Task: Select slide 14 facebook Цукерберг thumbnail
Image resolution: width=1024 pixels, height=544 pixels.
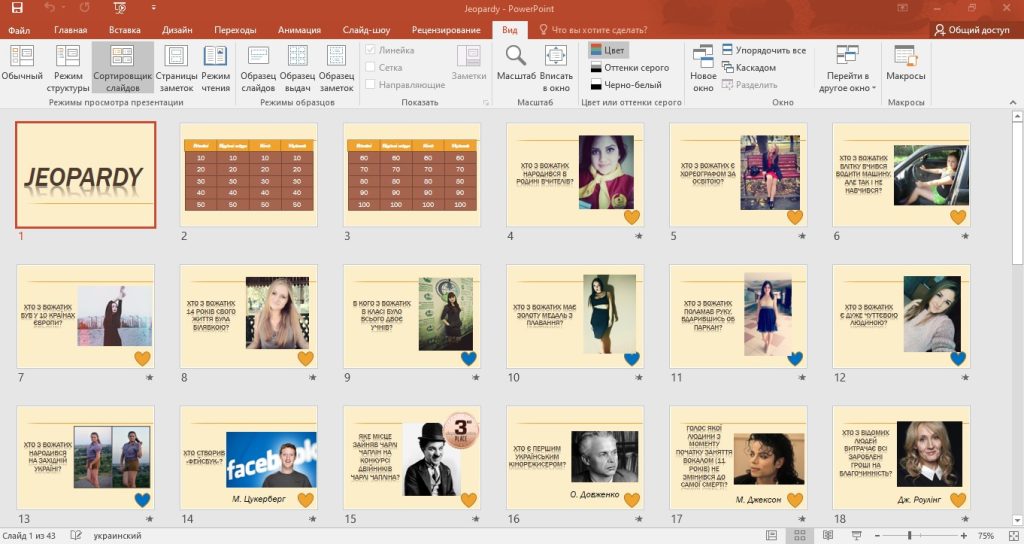Action: point(249,458)
